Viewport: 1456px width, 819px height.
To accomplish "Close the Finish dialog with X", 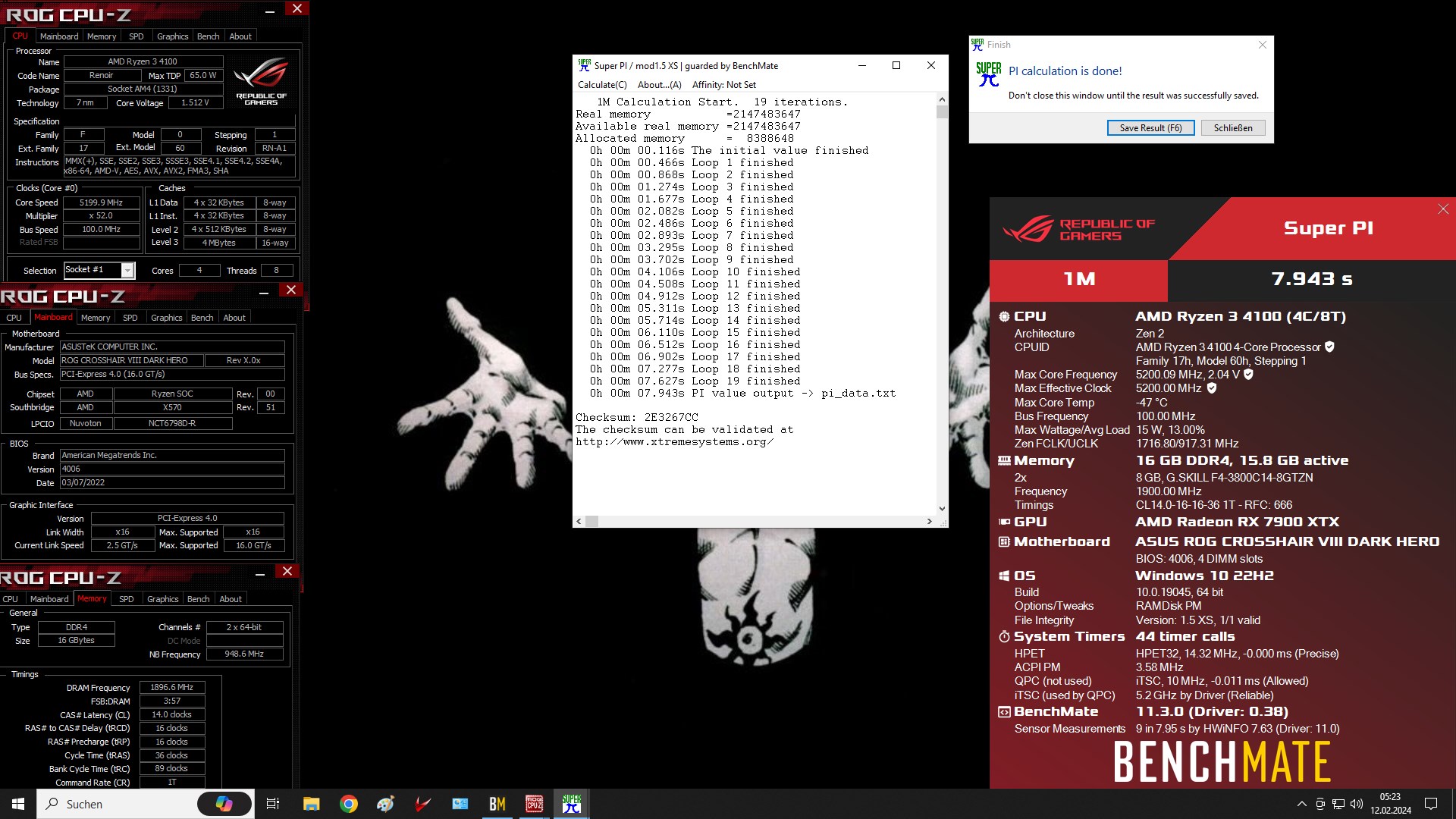I will pos(1263,45).
